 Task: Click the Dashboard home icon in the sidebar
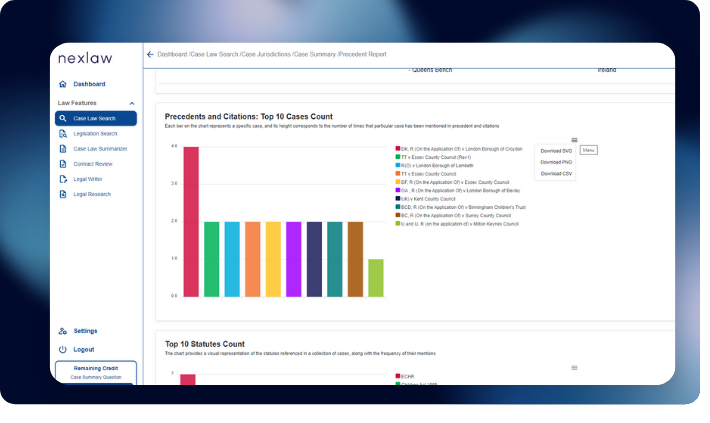(x=63, y=84)
